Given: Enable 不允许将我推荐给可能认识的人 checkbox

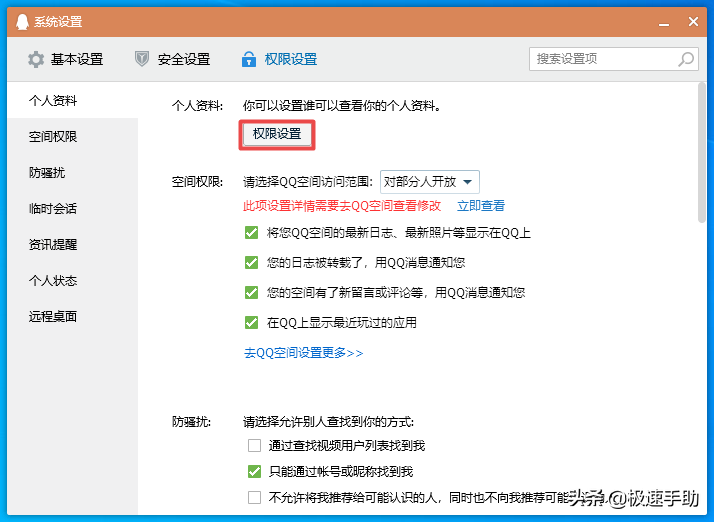Looking at the screenshot, I should 255,497.
